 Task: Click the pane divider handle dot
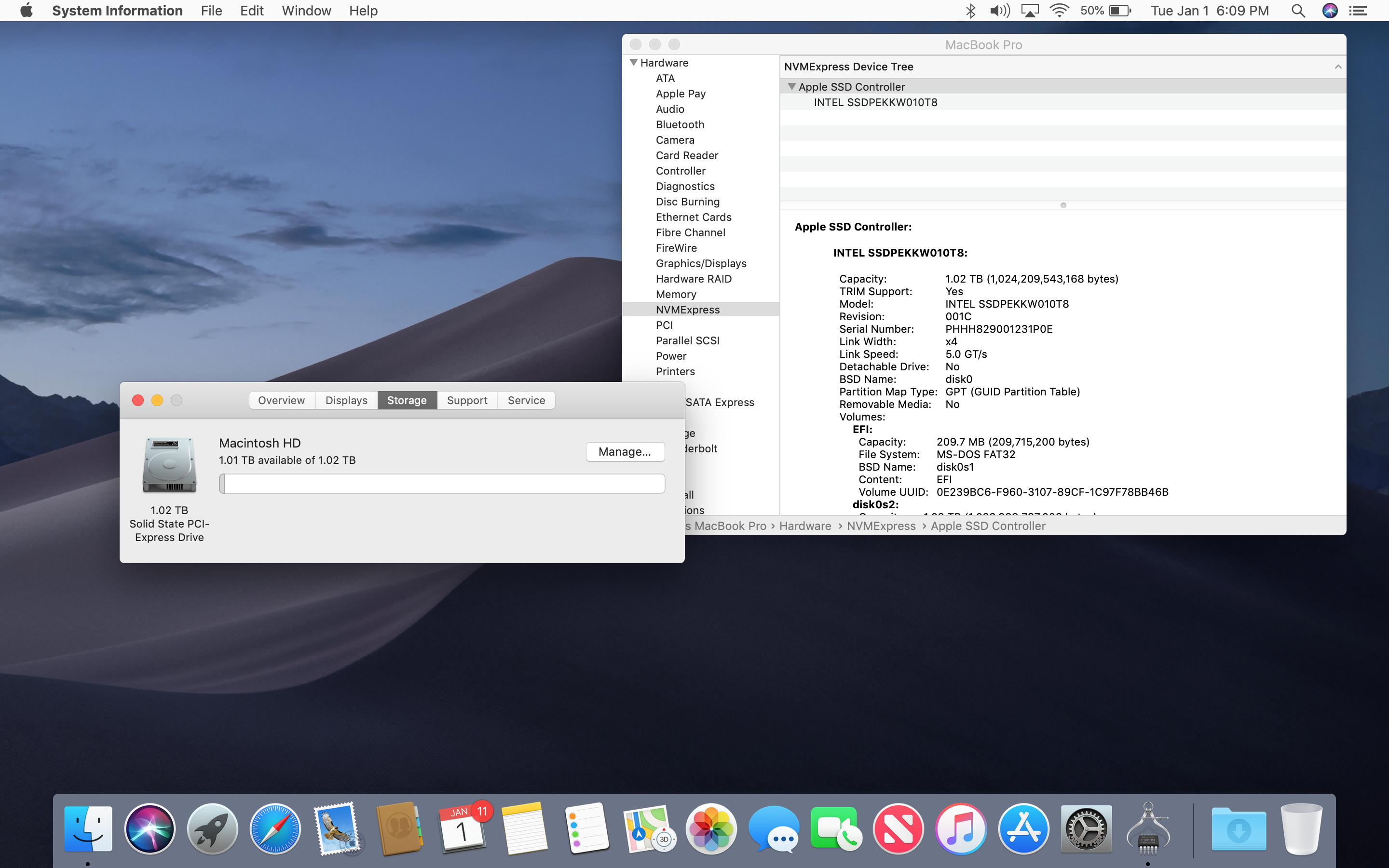click(x=1063, y=205)
